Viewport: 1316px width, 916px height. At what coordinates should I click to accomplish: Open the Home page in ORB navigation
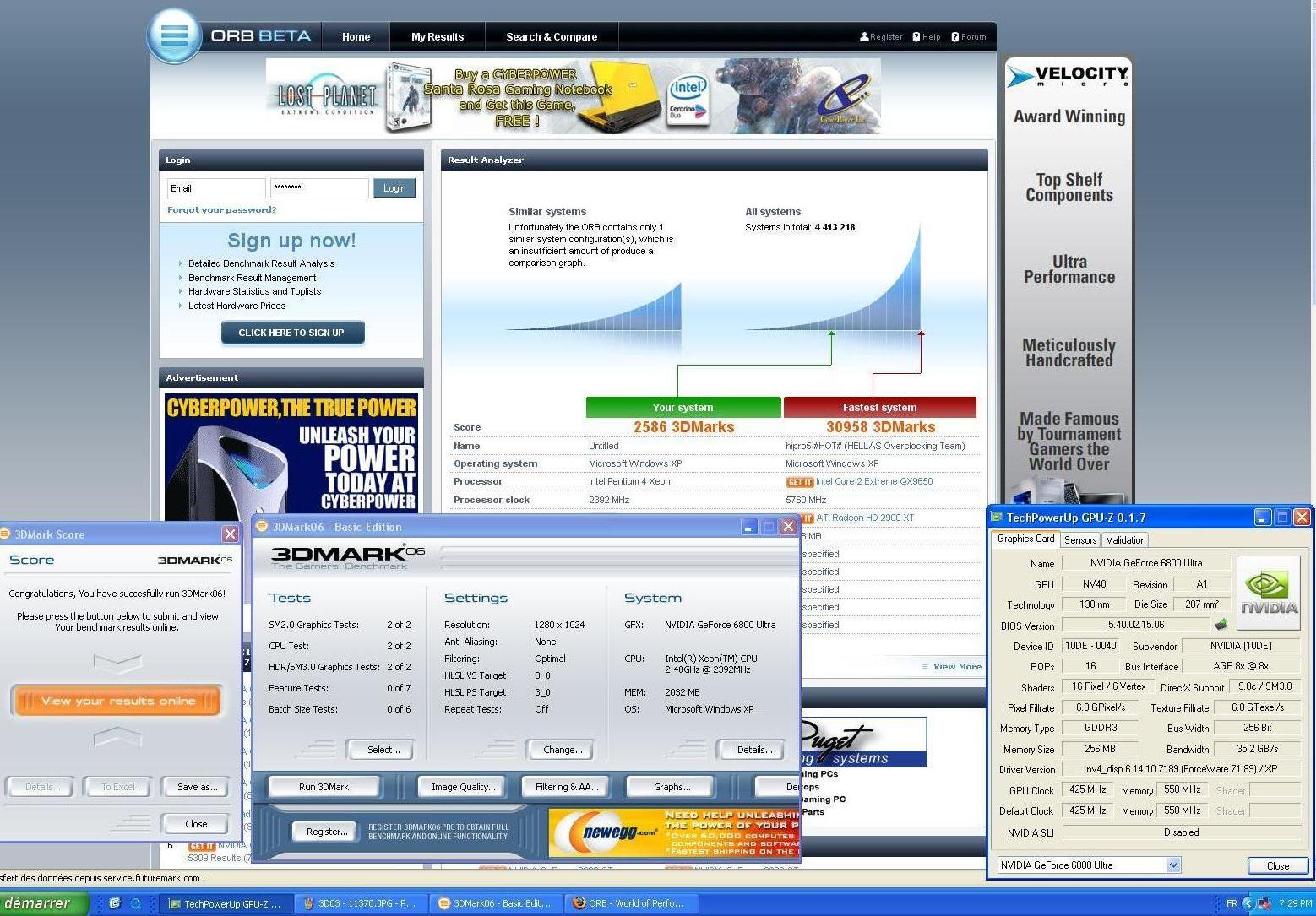[x=356, y=37]
